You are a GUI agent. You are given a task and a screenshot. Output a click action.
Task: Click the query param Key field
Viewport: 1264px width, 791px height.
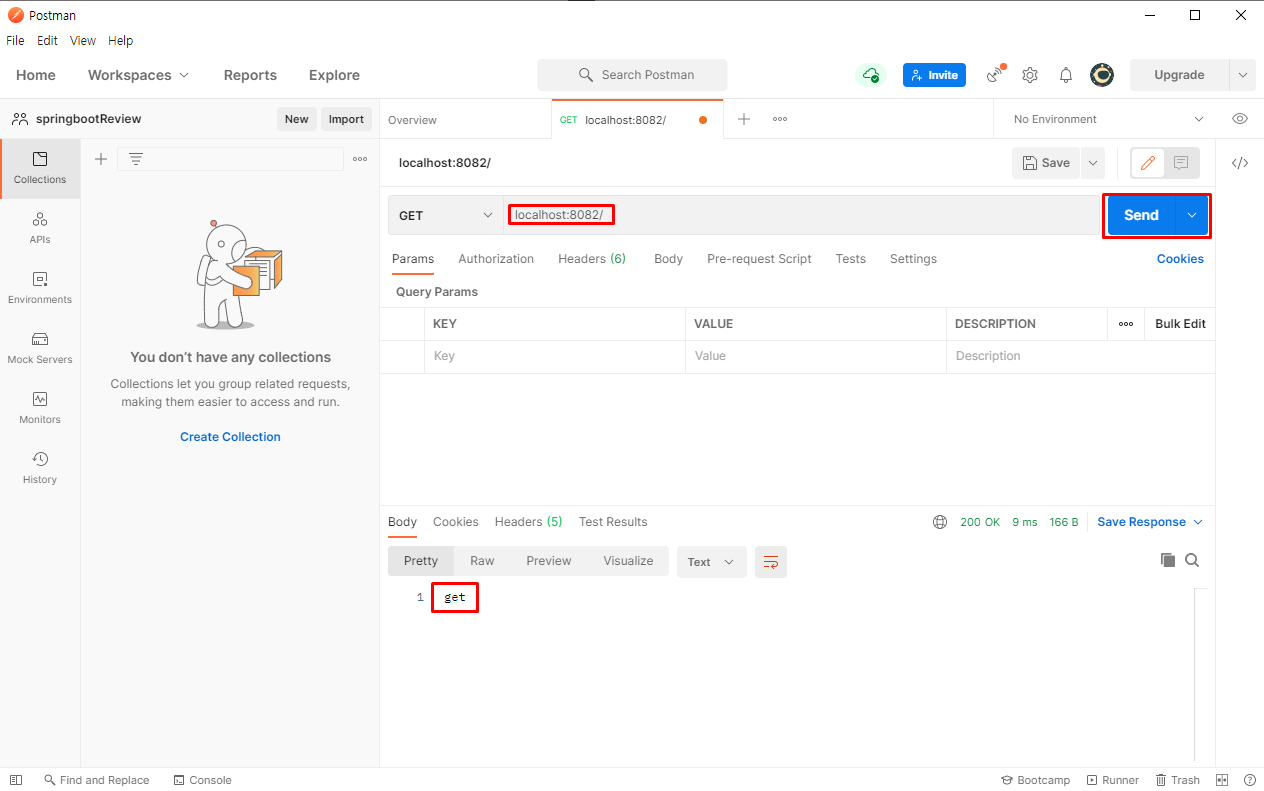pyautogui.click(x=554, y=356)
